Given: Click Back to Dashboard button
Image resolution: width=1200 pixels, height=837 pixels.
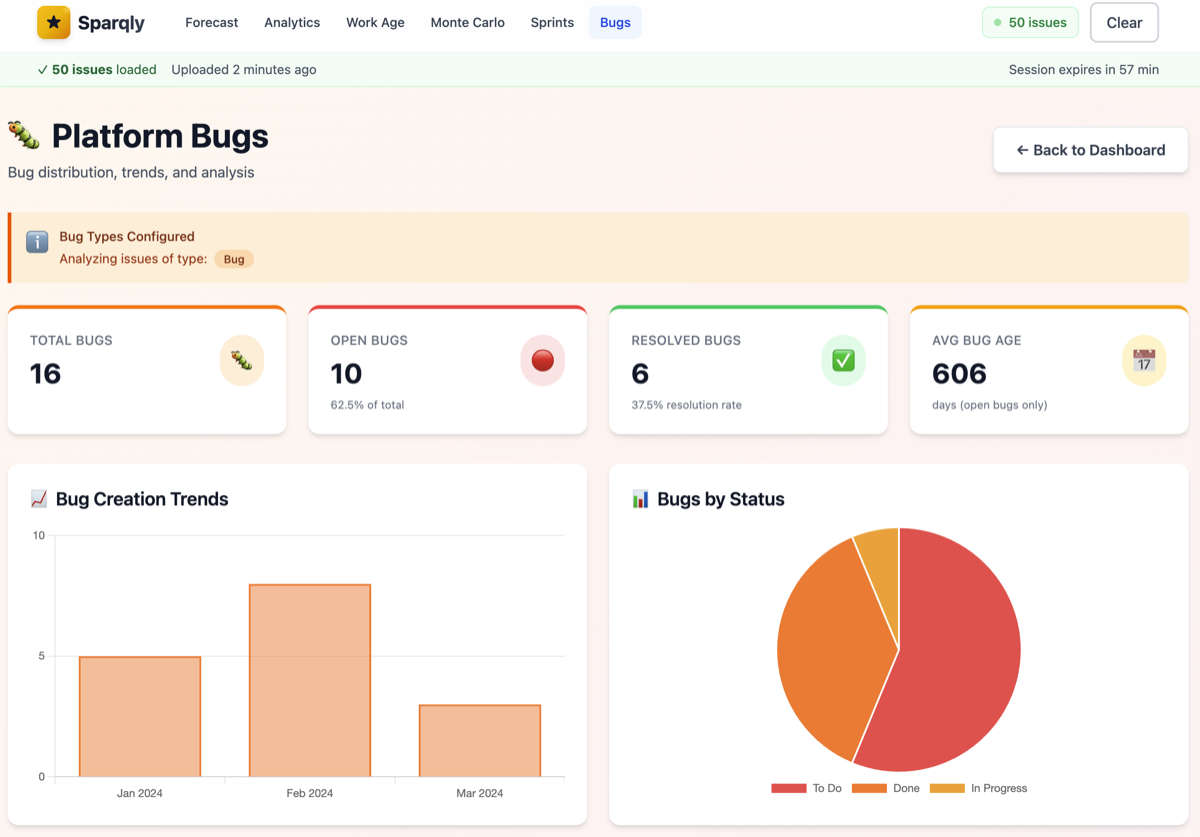Looking at the screenshot, I should (1090, 150).
